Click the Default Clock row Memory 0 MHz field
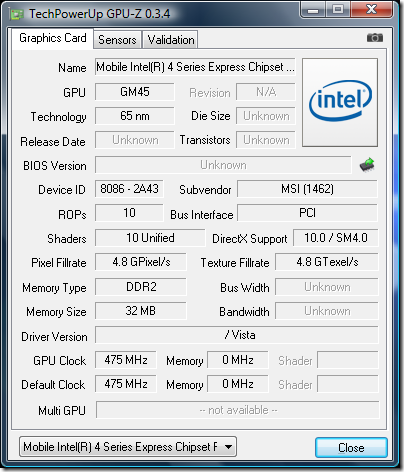Image resolution: width=404 pixels, height=472 pixels. pyautogui.click(x=238, y=384)
